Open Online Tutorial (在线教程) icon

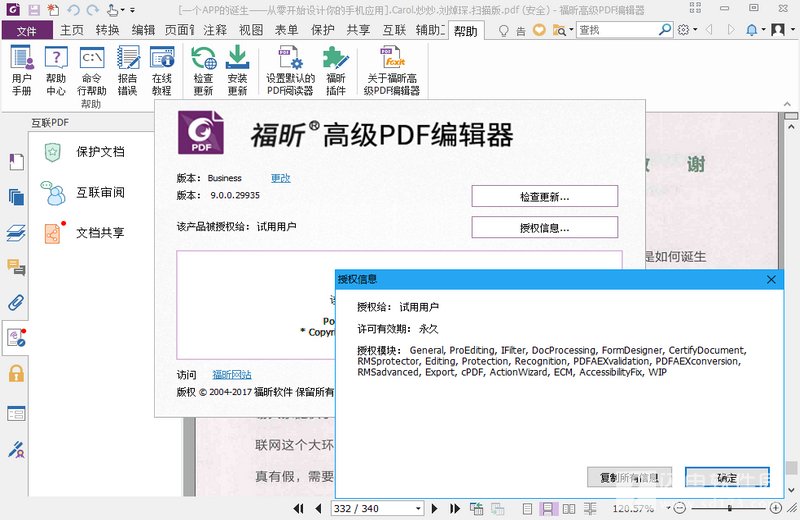tap(162, 70)
